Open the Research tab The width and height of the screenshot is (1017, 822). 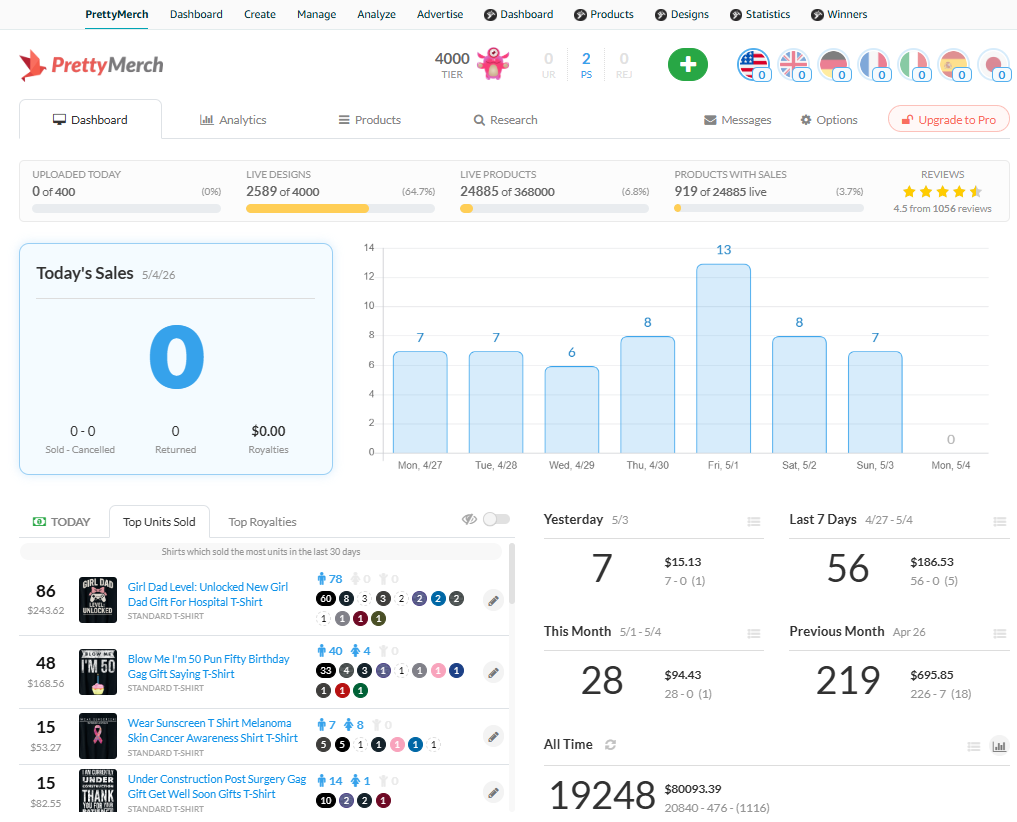pos(506,119)
